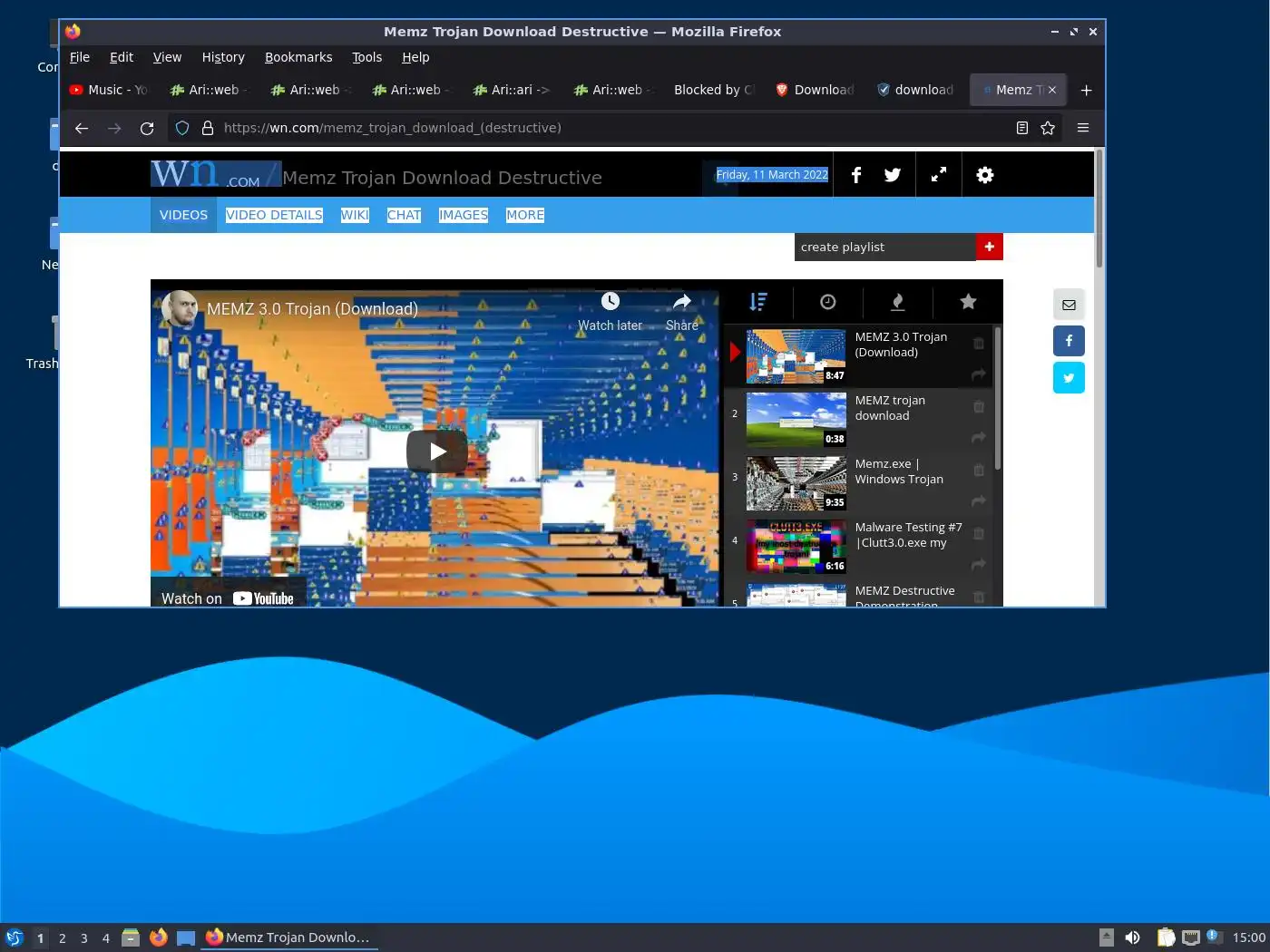
Task: Bookmark this page with the star icon
Action: 1048,128
